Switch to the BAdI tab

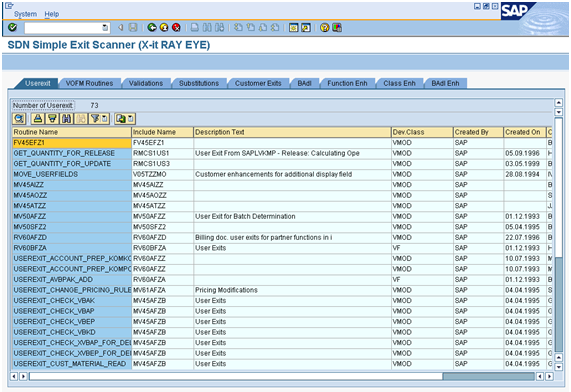pos(304,83)
